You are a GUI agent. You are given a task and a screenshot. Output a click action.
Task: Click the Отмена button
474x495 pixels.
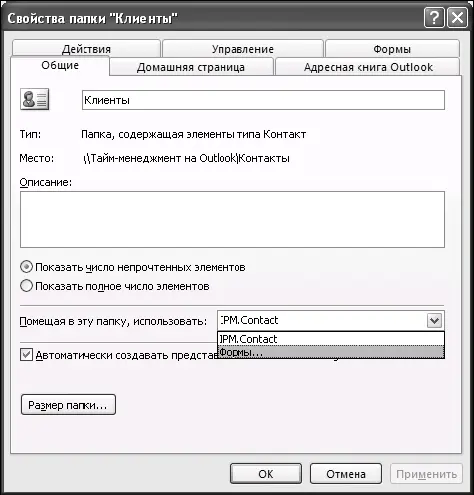pyautogui.click(x=346, y=474)
